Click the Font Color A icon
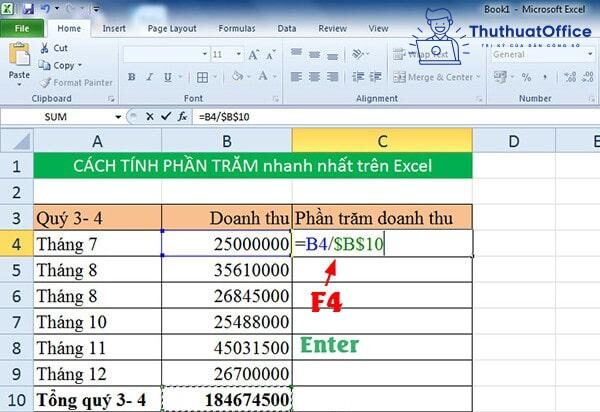Image resolution: width=600 pixels, height=412 pixels. (x=263, y=76)
